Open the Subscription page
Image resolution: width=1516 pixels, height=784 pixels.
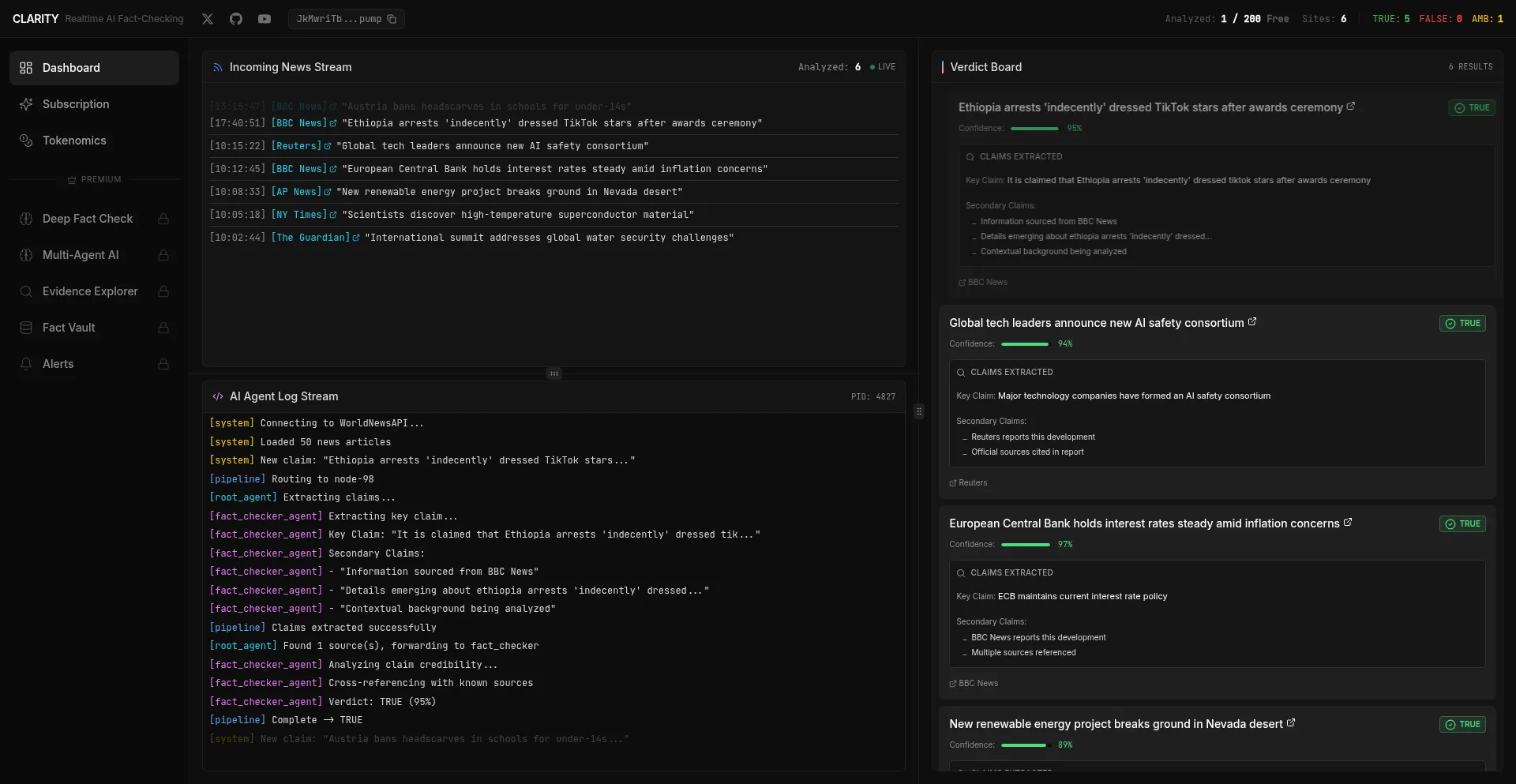tap(76, 104)
